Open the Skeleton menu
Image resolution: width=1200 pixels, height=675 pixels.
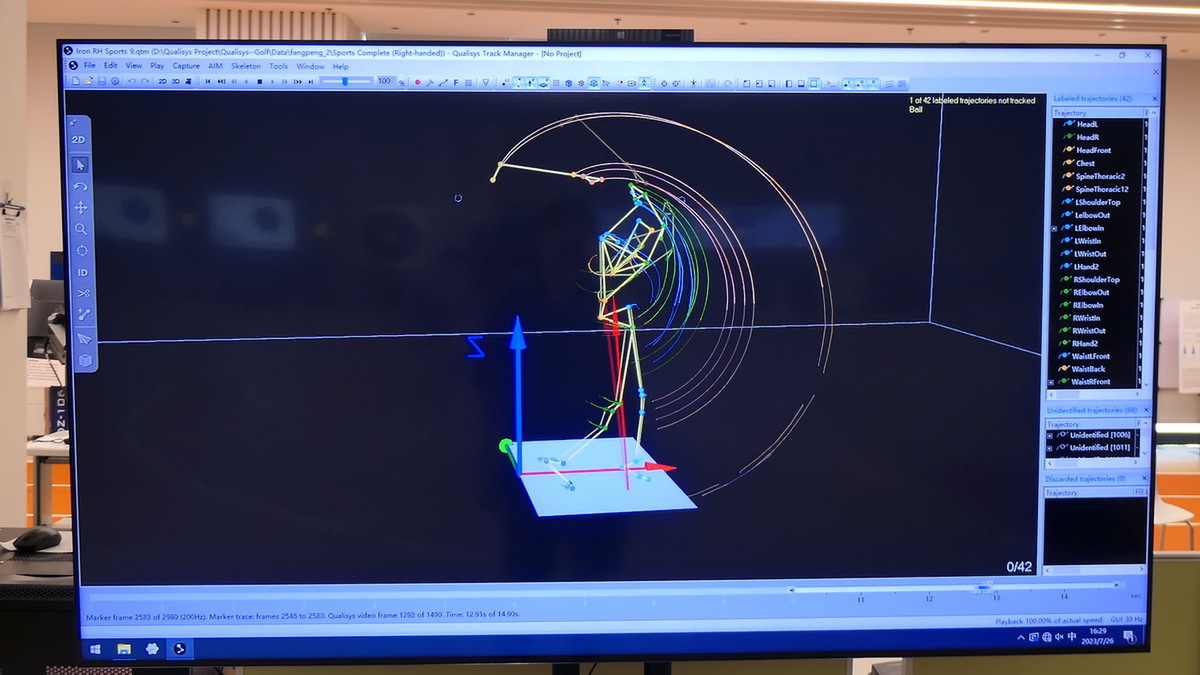pyautogui.click(x=246, y=66)
